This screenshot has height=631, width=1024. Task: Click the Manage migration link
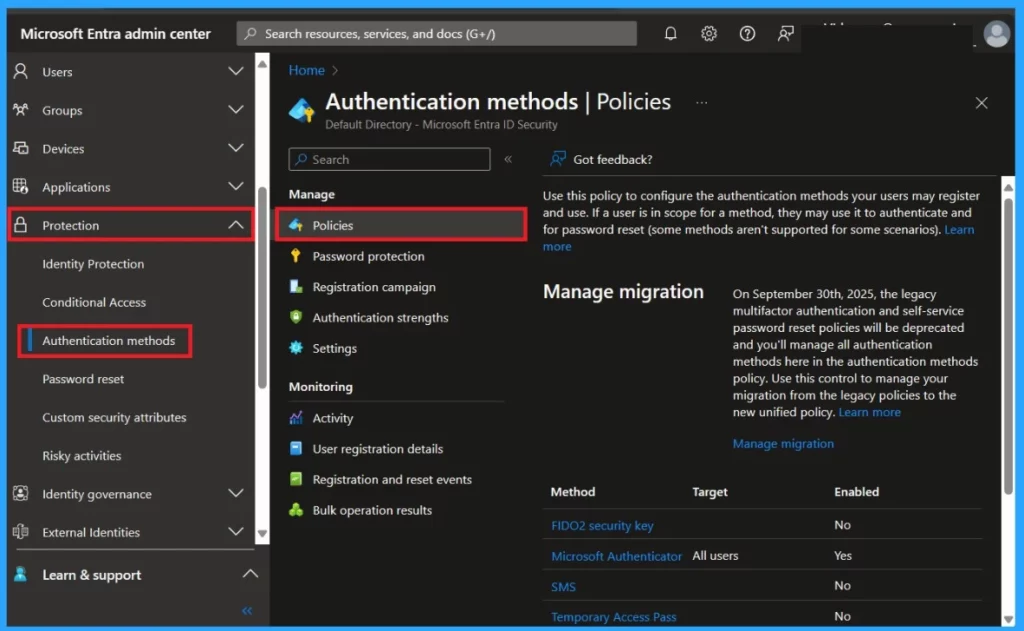tap(783, 443)
